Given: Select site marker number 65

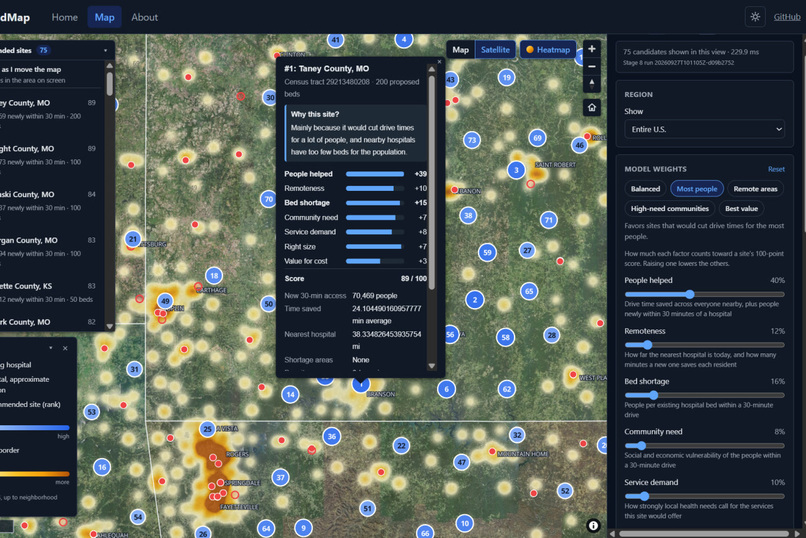Looking at the screenshot, I should pyautogui.click(x=529, y=291).
